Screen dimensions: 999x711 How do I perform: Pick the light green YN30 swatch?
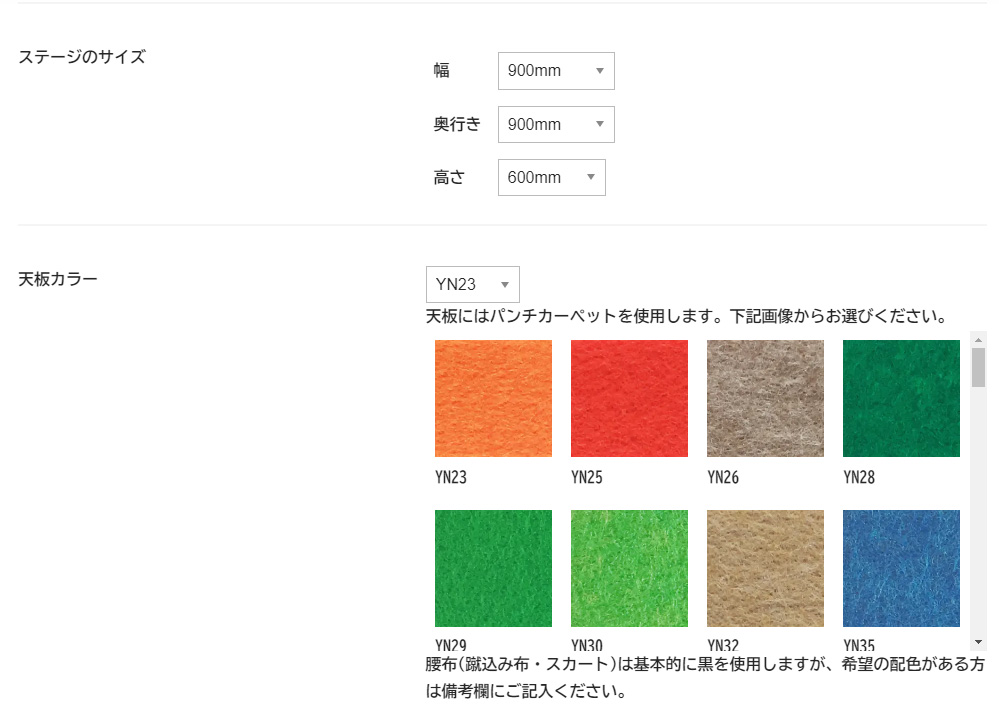(629, 568)
